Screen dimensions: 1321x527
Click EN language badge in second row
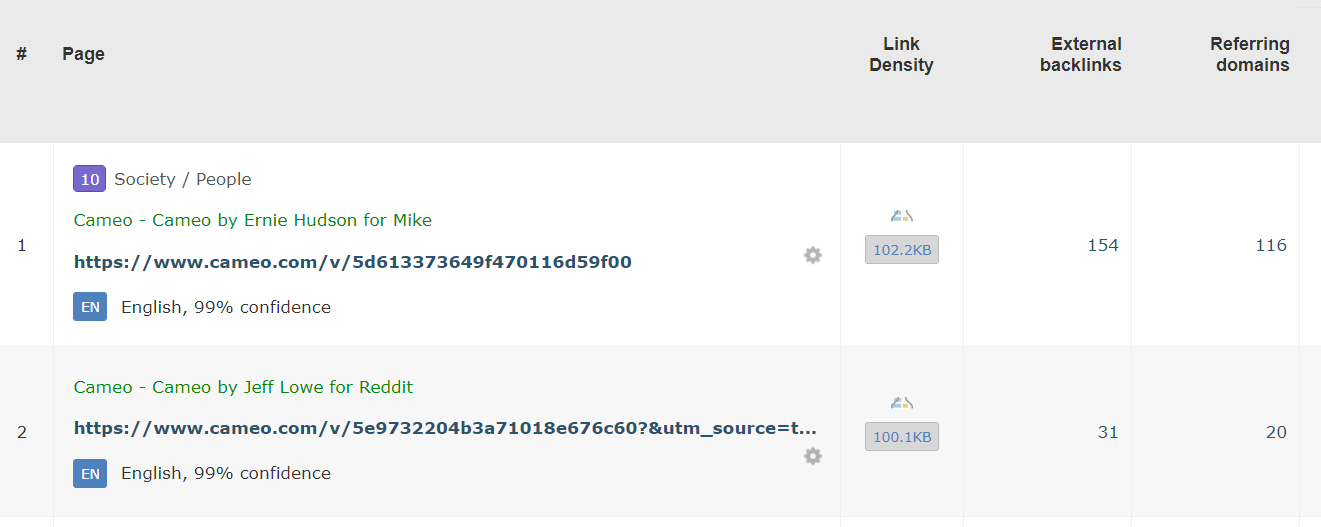(90, 473)
